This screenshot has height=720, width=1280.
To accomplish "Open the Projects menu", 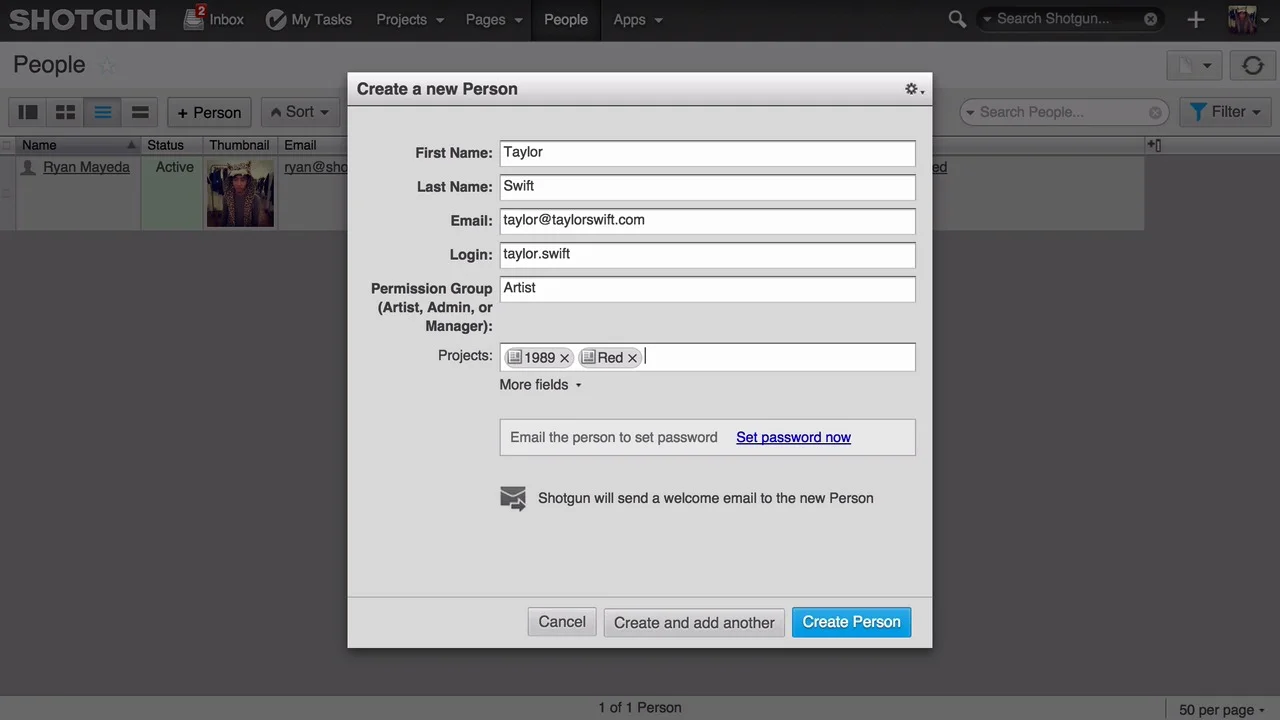I will coord(410,19).
